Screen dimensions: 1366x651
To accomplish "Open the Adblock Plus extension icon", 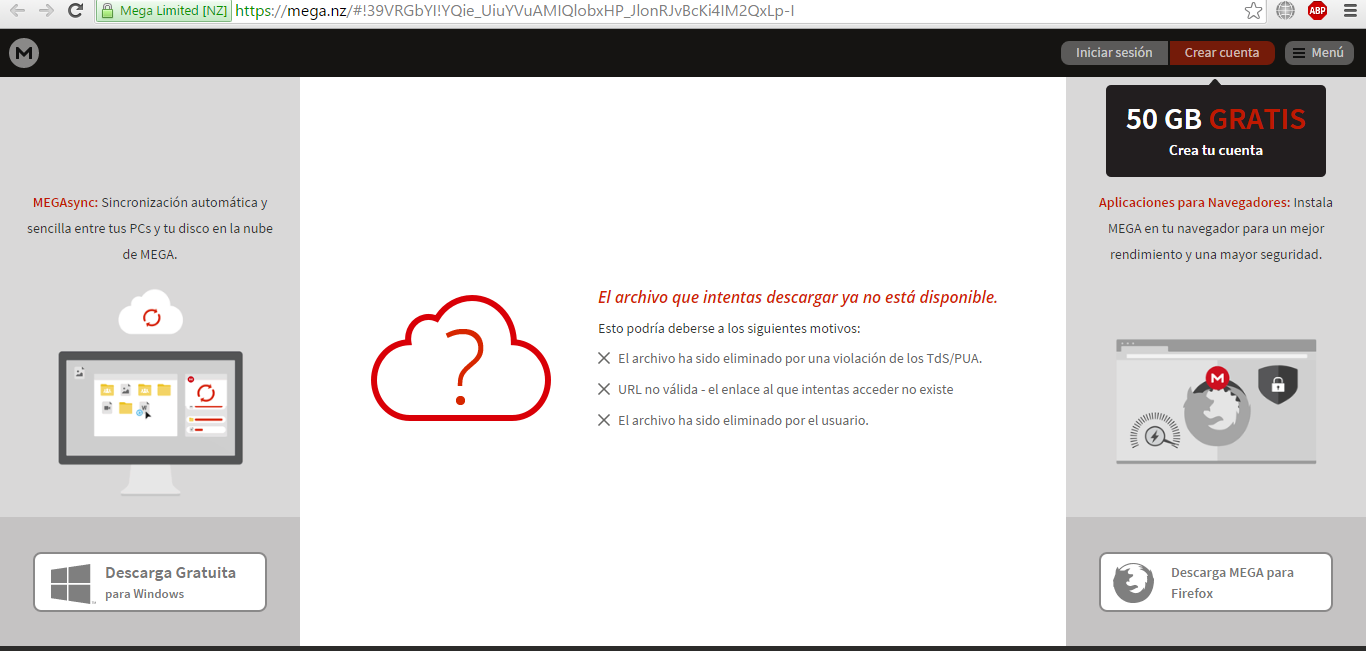I will tap(1317, 11).
